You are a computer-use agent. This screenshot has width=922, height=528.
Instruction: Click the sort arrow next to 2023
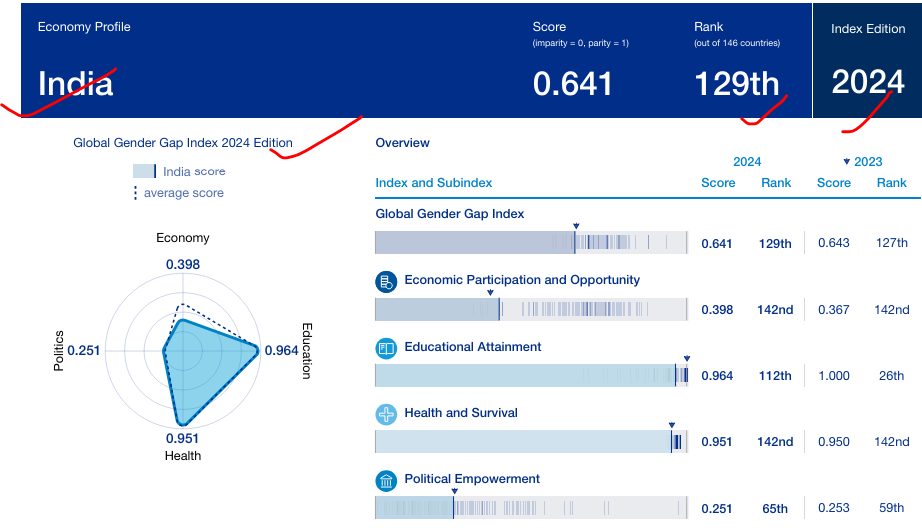click(847, 161)
